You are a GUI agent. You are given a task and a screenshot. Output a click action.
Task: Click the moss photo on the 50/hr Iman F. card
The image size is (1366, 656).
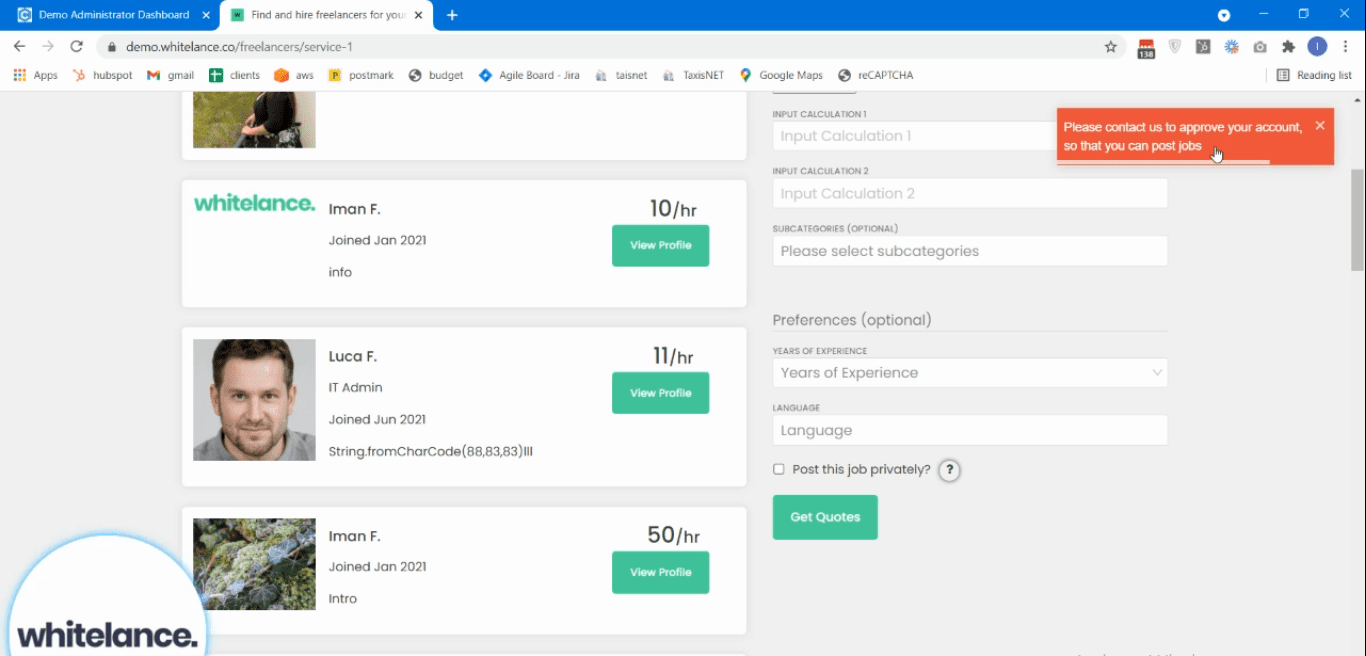click(x=254, y=564)
